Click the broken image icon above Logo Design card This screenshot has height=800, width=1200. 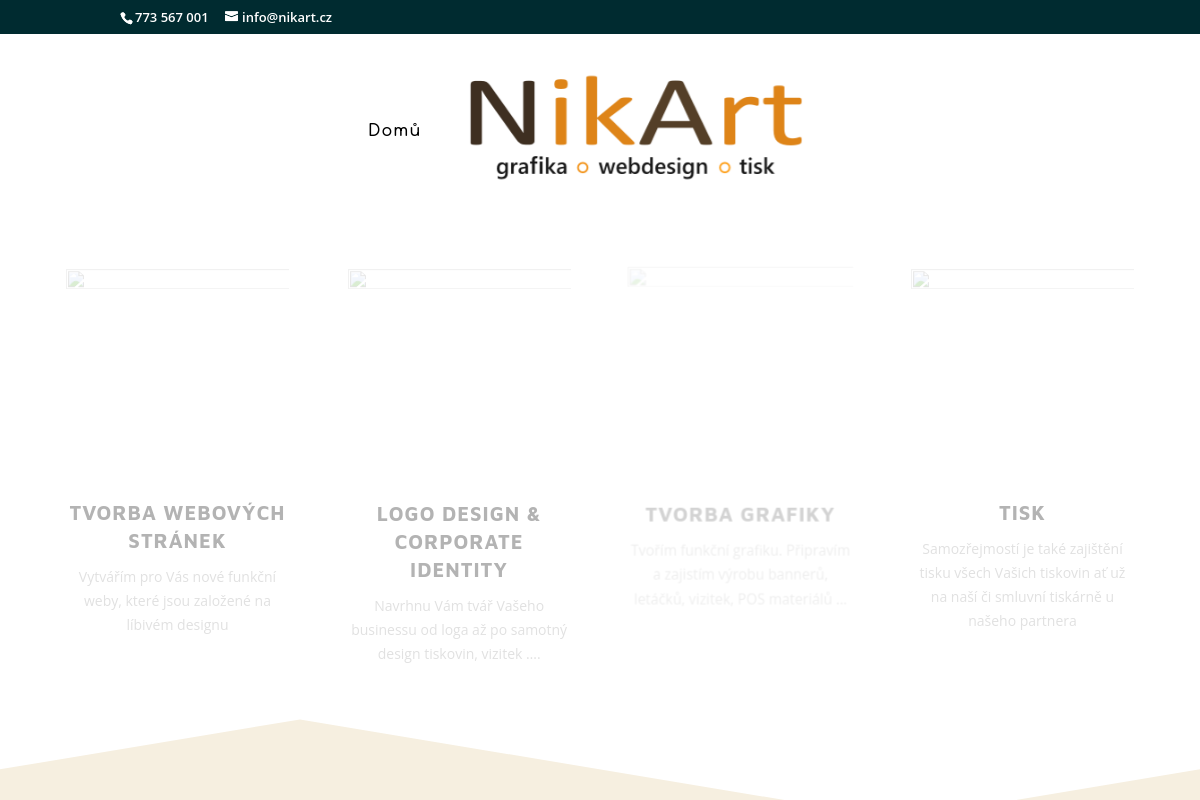(x=359, y=281)
